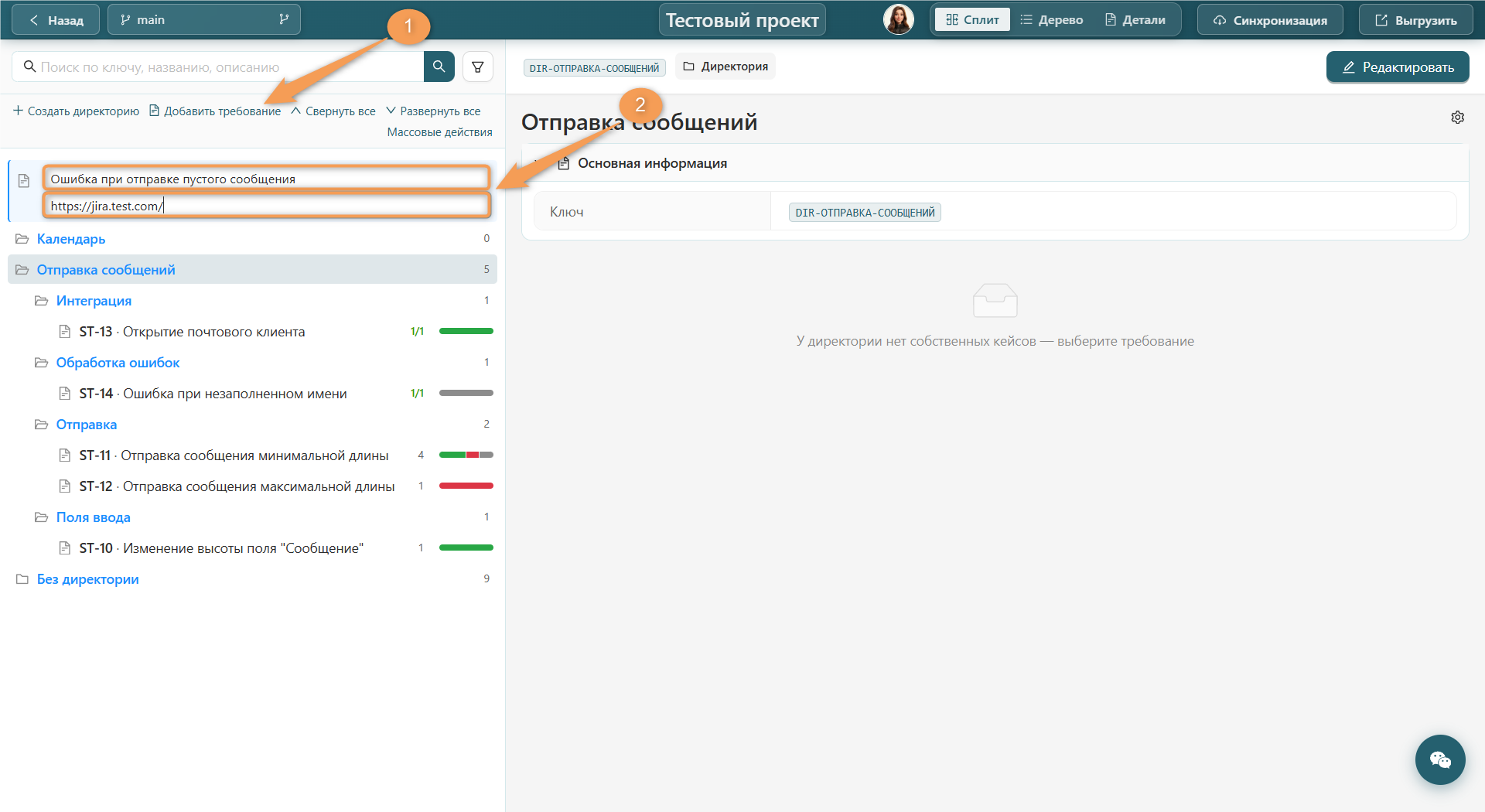
Task: Click the DIR-ОТПРАВКА-СООБЩЕНИЙ key value badge
Action: click(865, 213)
